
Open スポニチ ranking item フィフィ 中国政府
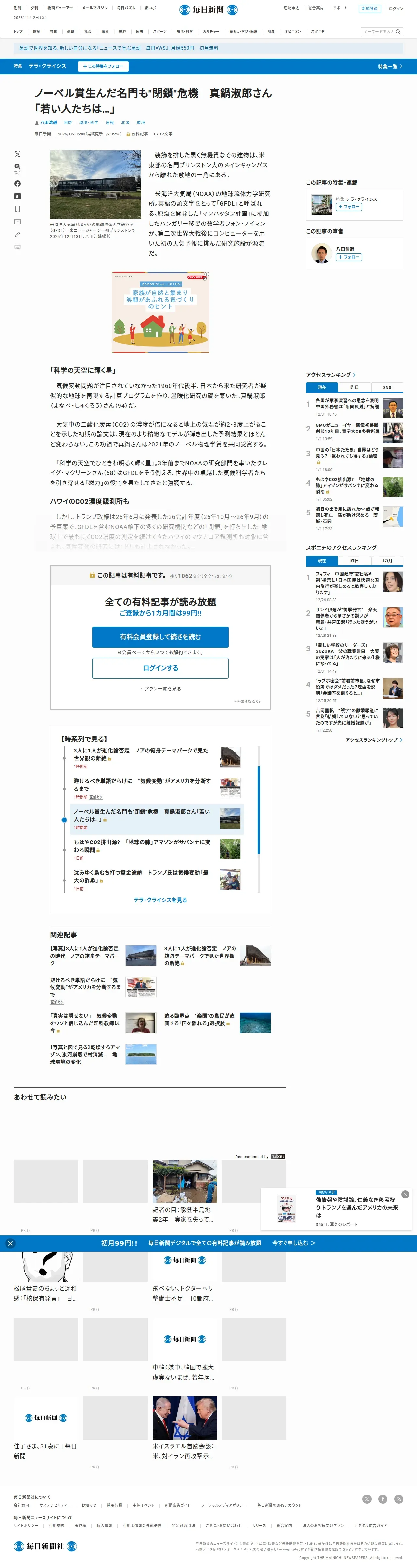[x=347, y=583]
